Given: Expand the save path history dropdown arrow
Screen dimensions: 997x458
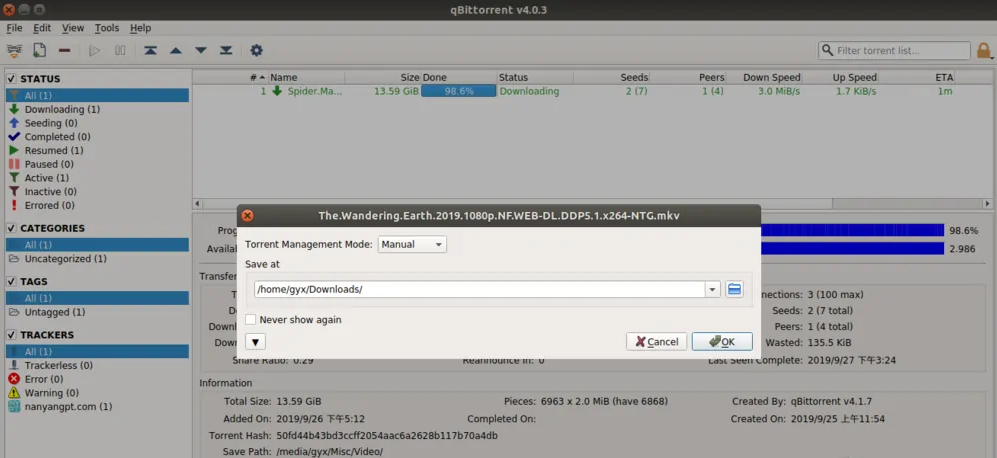Looking at the screenshot, I should 712,289.
